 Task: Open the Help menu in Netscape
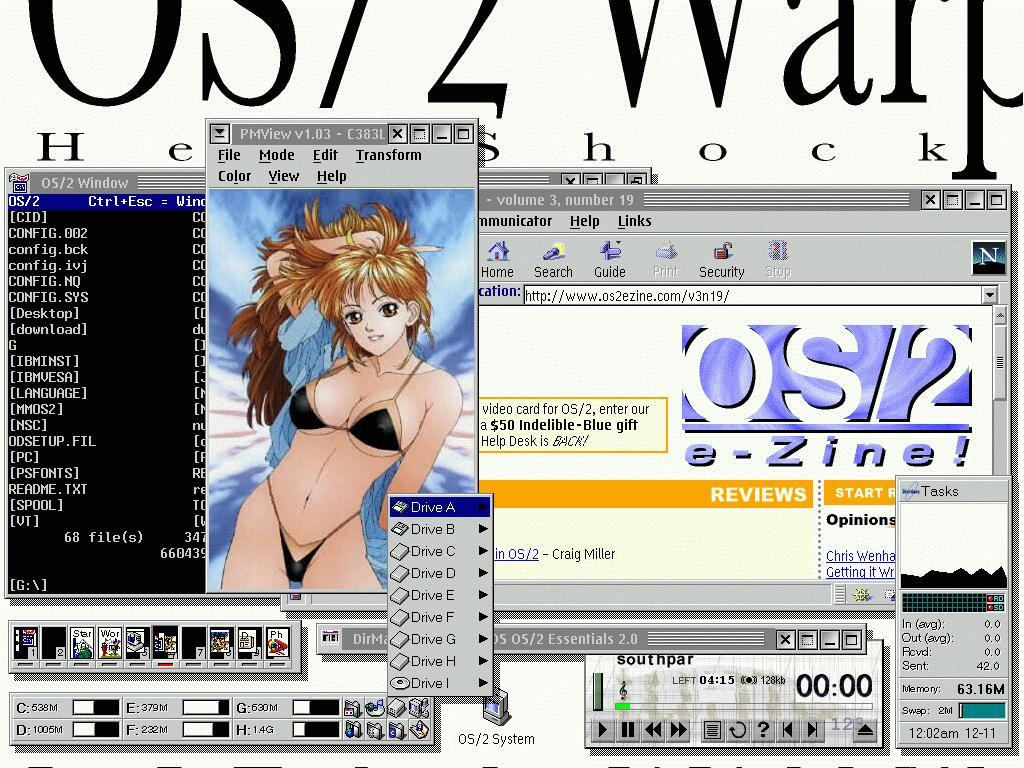click(x=584, y=221)
